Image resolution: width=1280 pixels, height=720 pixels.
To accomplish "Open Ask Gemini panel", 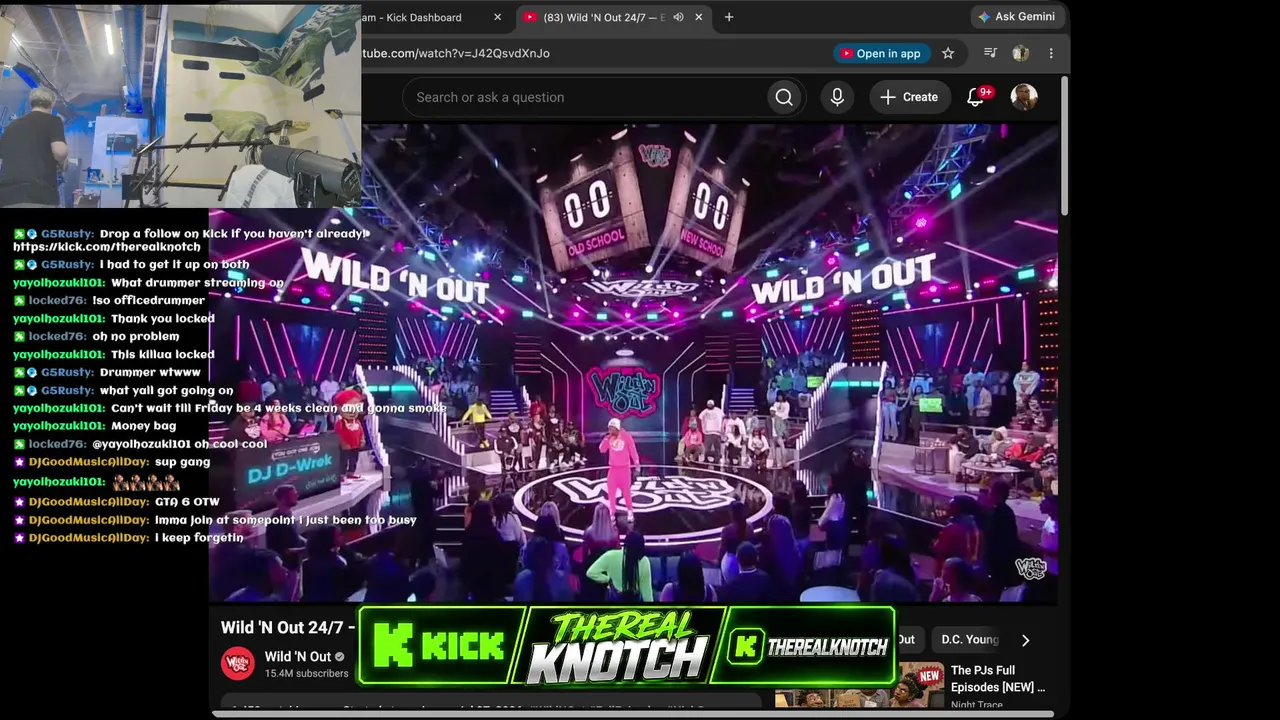I will coord(1016,17).
